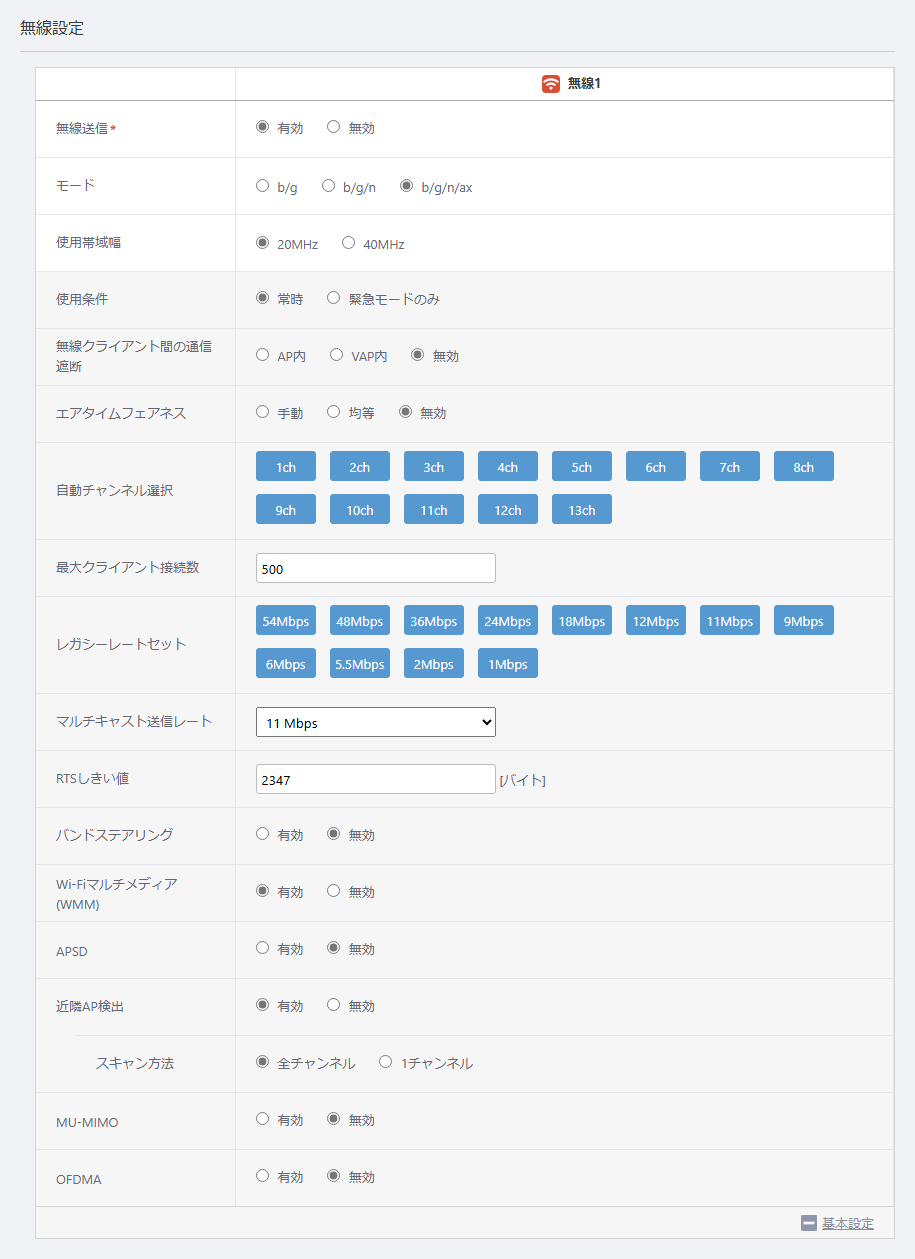Screen dimensions: 915x1259
Task: Enable APSD
Action: pos(263,947)
